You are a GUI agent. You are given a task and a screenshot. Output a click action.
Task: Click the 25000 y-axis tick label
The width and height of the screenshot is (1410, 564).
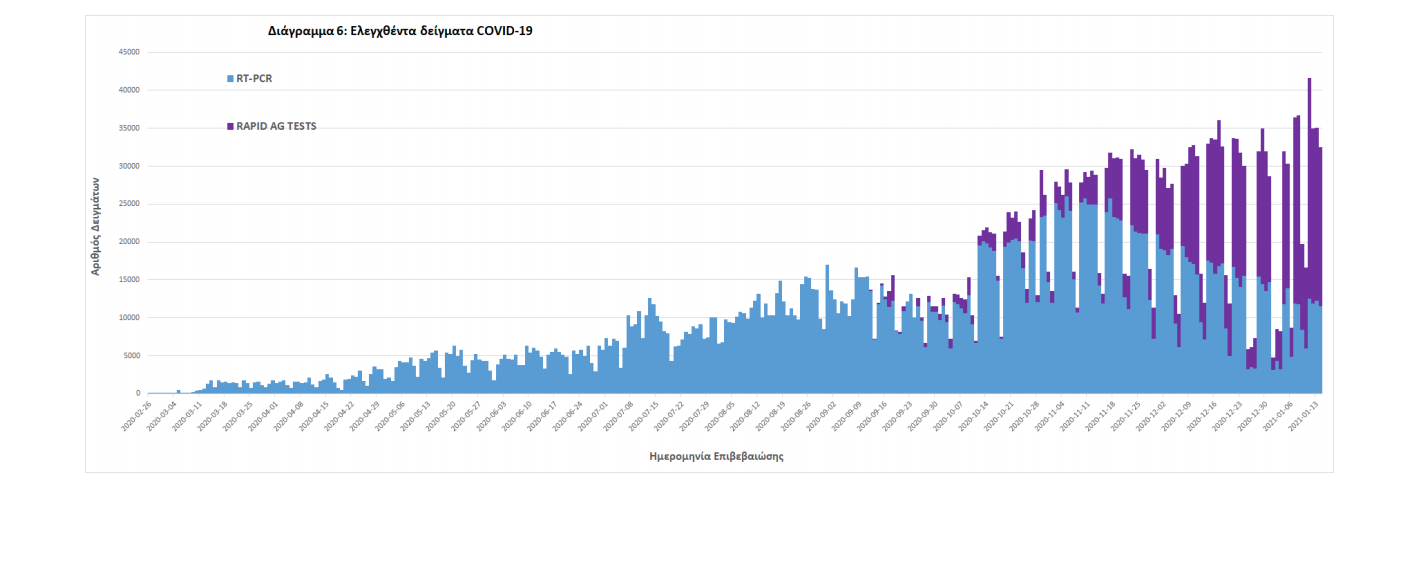pos(128,204)
